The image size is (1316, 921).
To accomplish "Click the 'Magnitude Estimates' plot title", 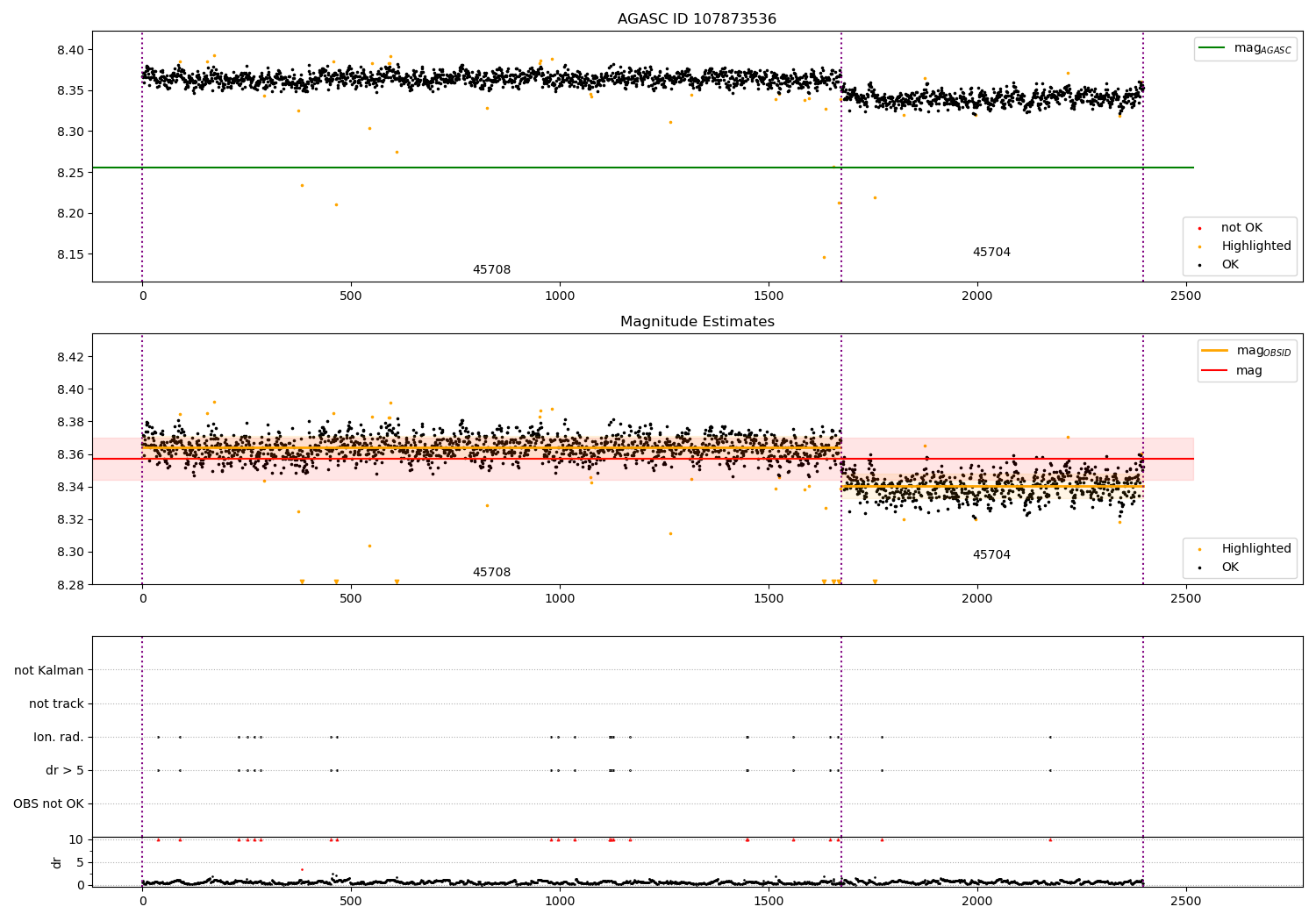I will (697, 322).
